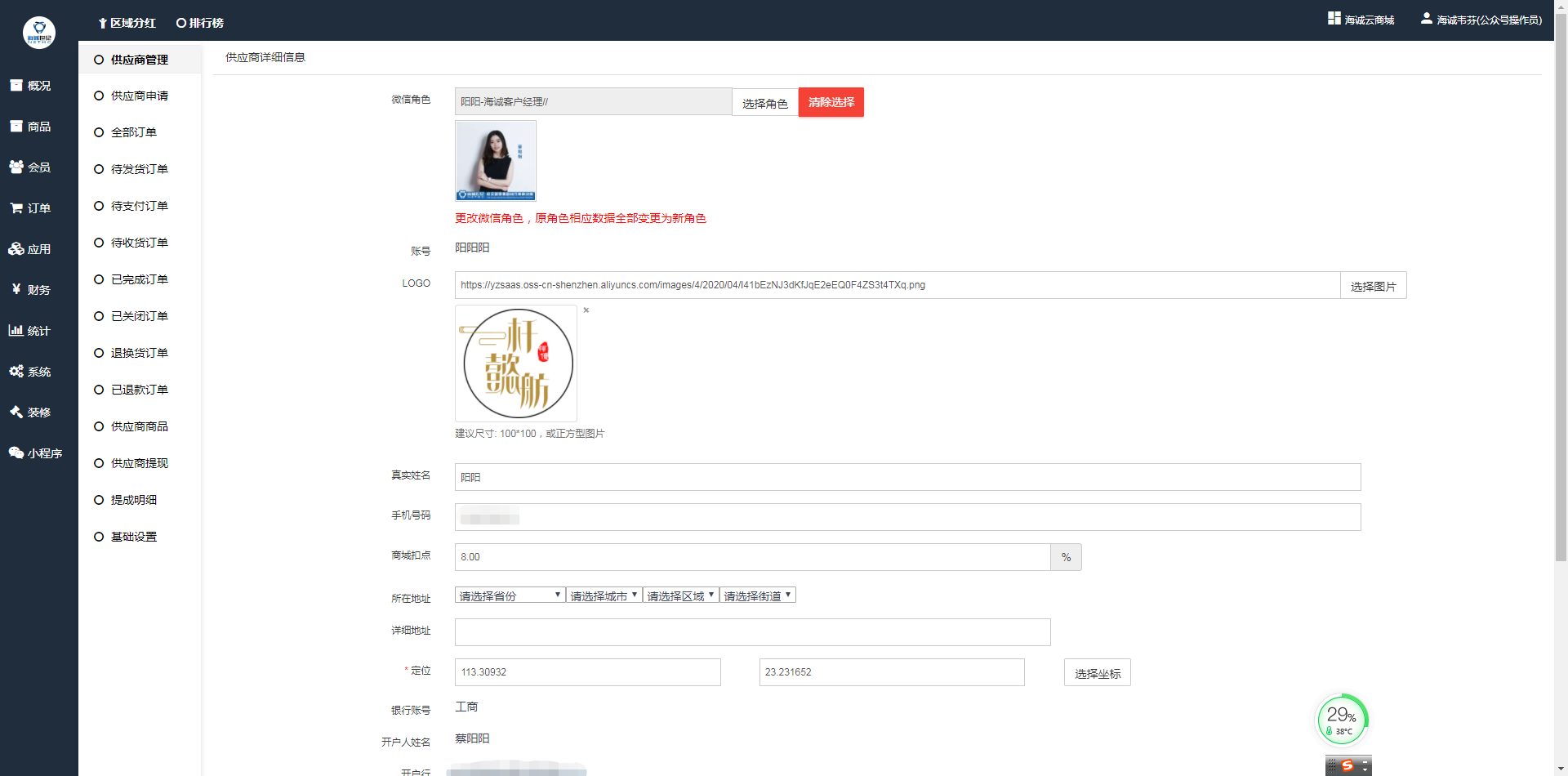Open the 会员 members icon
Viewport: 1568px width, 776px height.
click(x=16, y=167)
